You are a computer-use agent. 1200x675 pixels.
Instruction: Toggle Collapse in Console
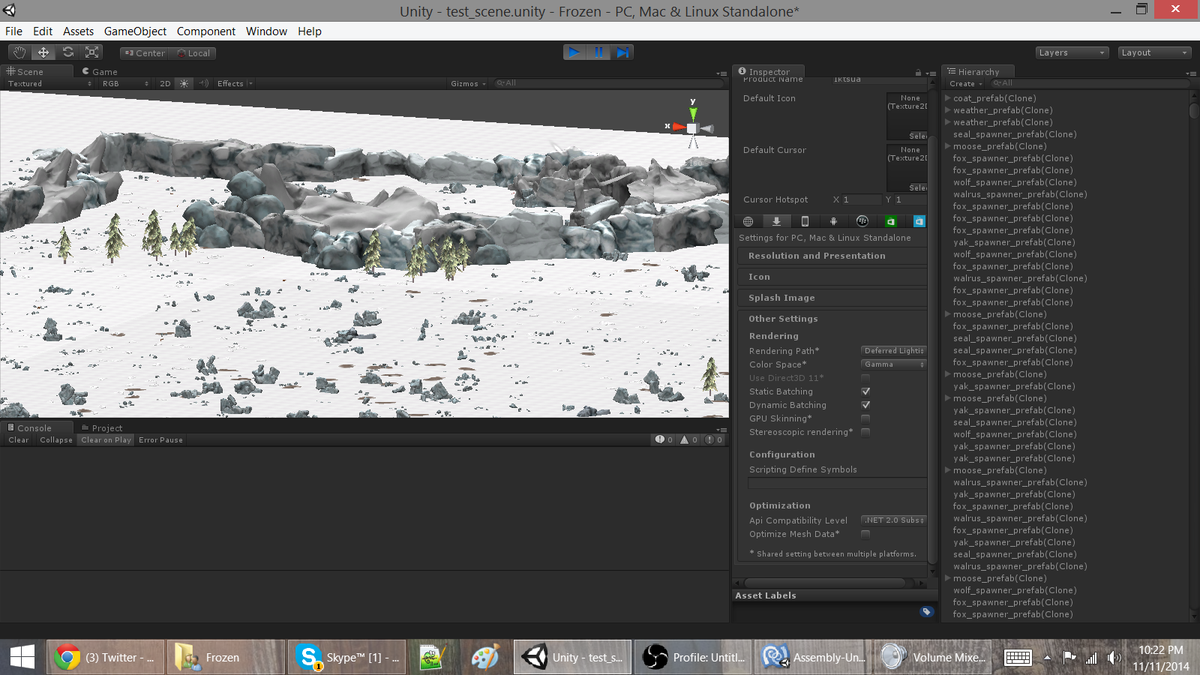pos(56,440)
